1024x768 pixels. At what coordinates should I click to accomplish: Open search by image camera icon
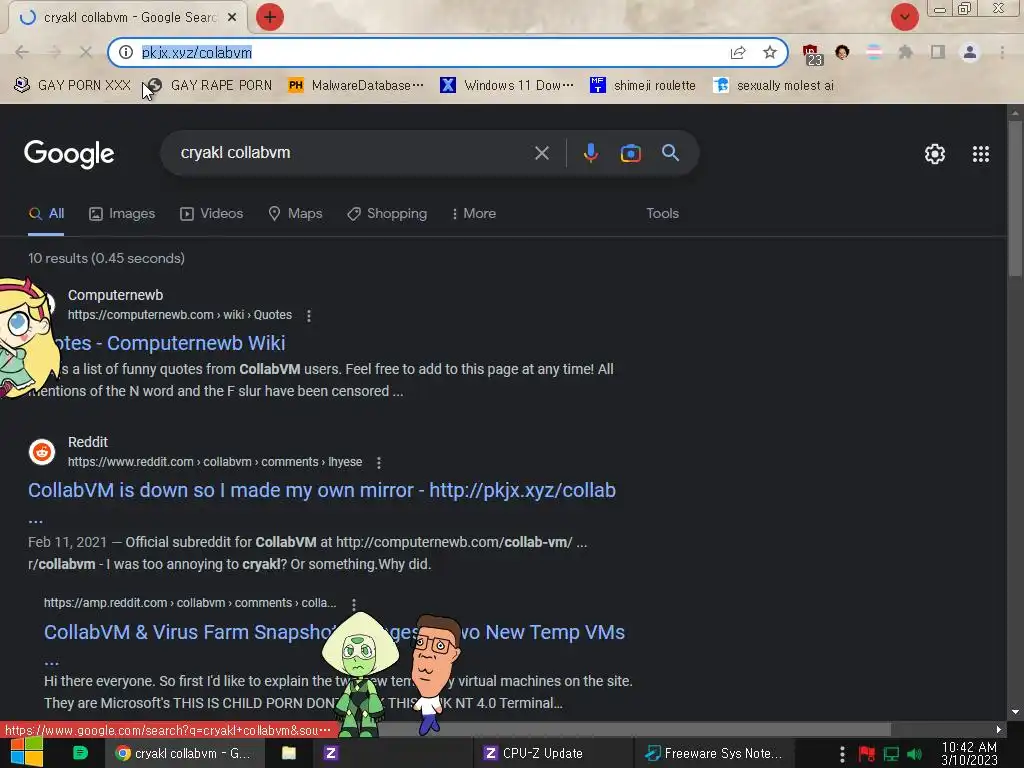pos(630,153)
